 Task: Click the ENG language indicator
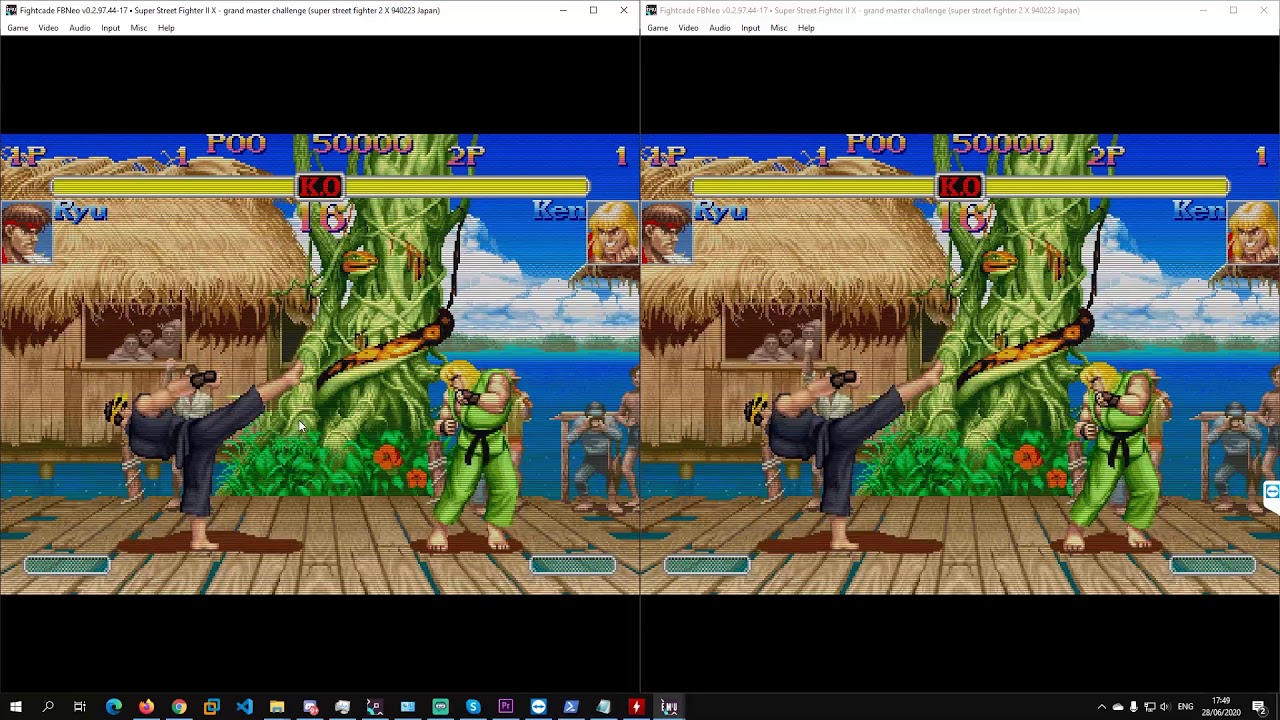[x=1186, y=707]
